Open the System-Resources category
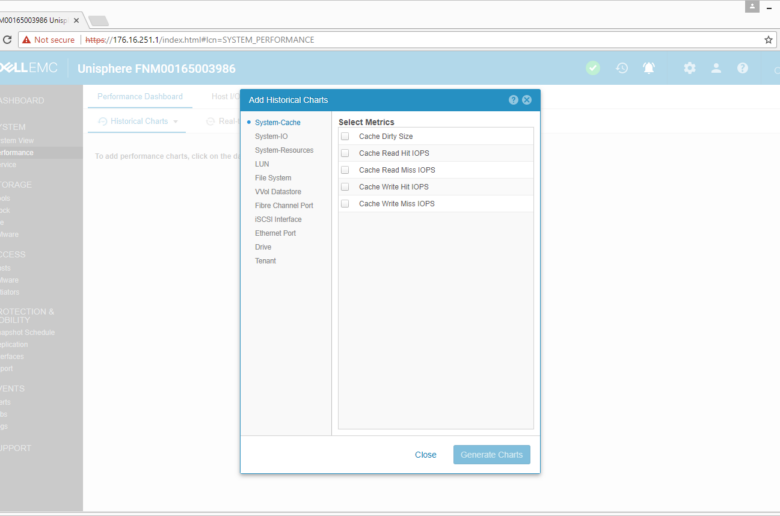Screen dimensions: 780x516 284,150
